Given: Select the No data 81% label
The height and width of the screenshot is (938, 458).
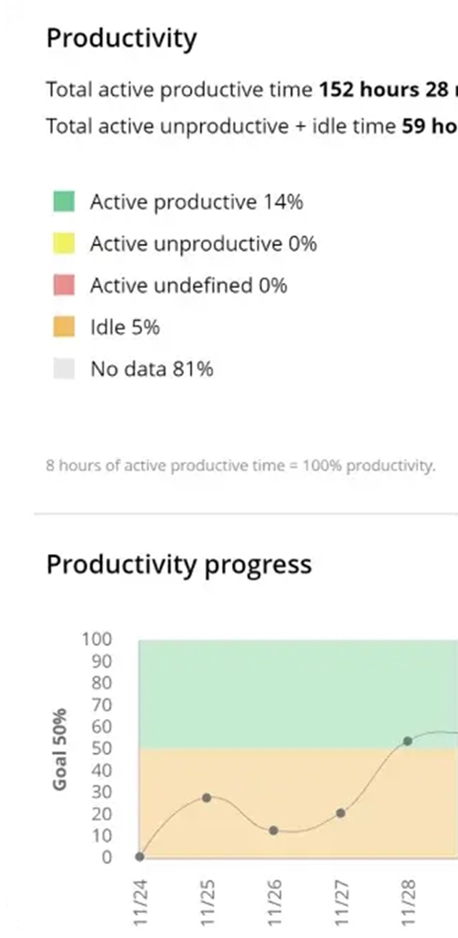Looking at the screenshot, I should (x=152, y=369).
